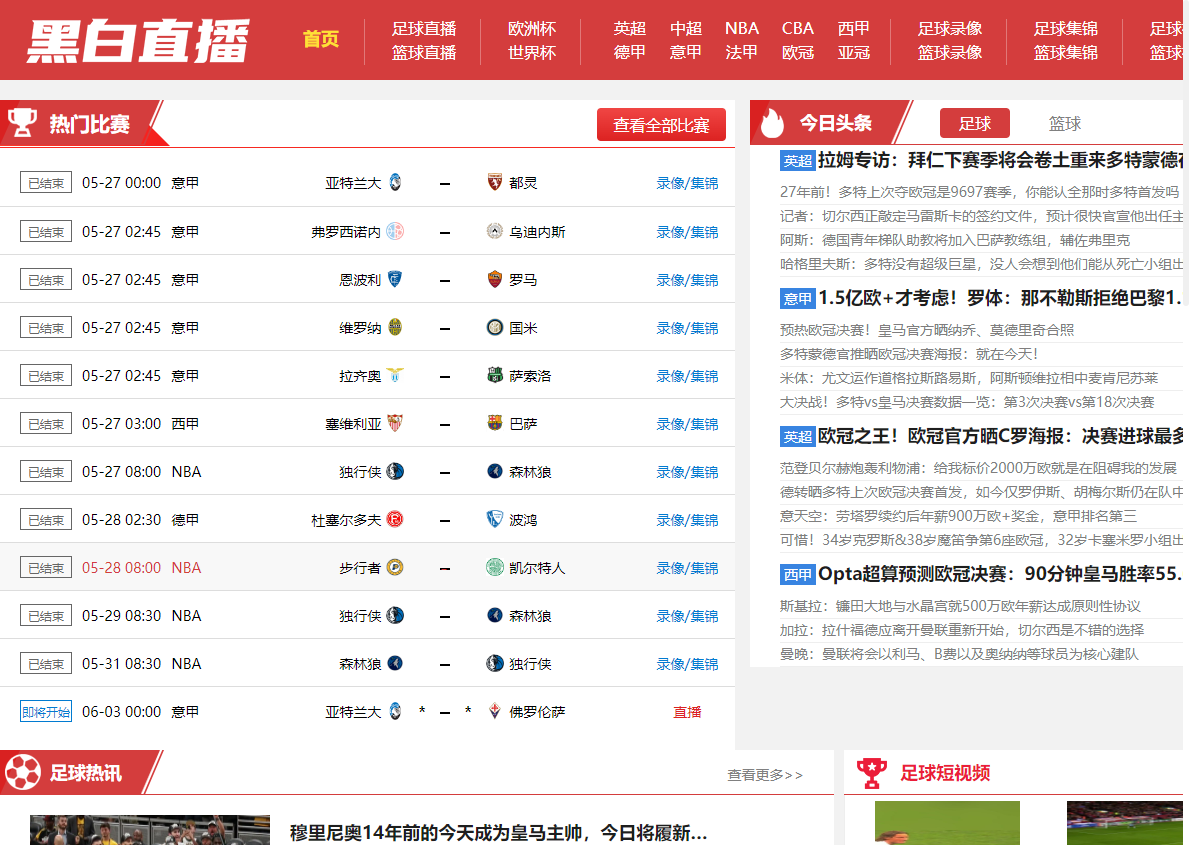Click the 即将开始 status badge

point(45,711)
